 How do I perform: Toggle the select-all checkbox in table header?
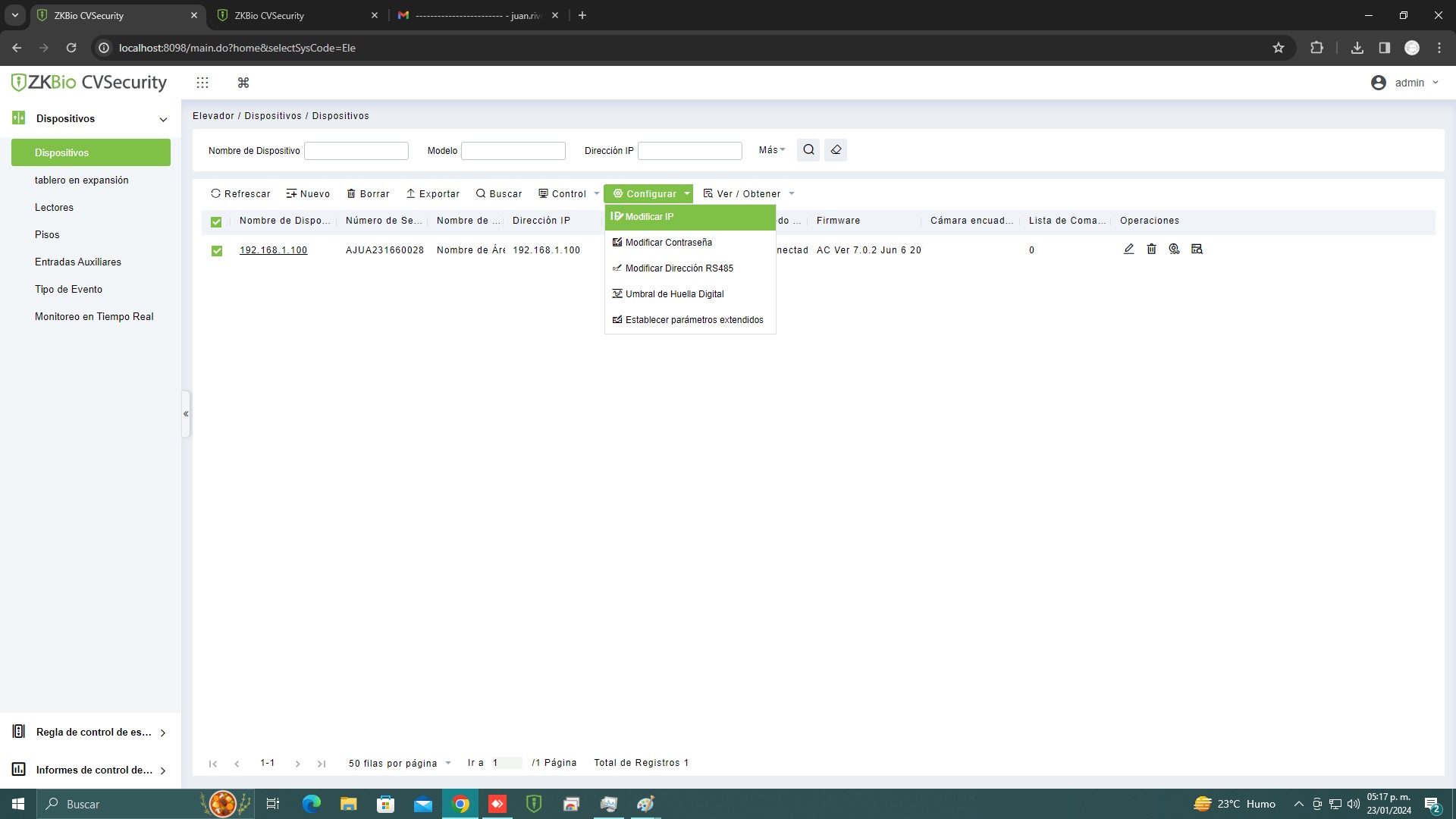(x=216, y=221)
